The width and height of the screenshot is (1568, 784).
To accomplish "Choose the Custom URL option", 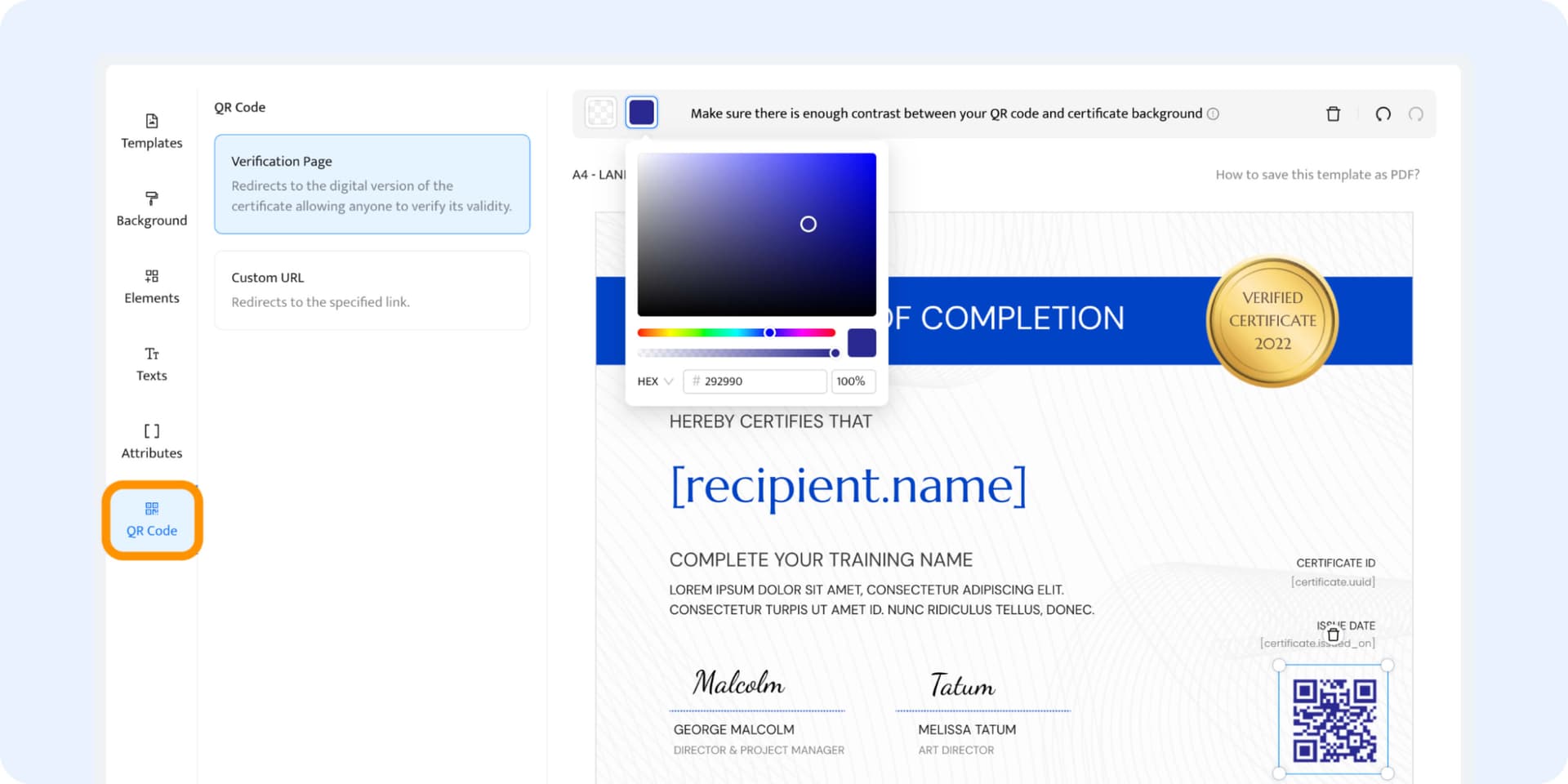I will [x=372, y=290].
